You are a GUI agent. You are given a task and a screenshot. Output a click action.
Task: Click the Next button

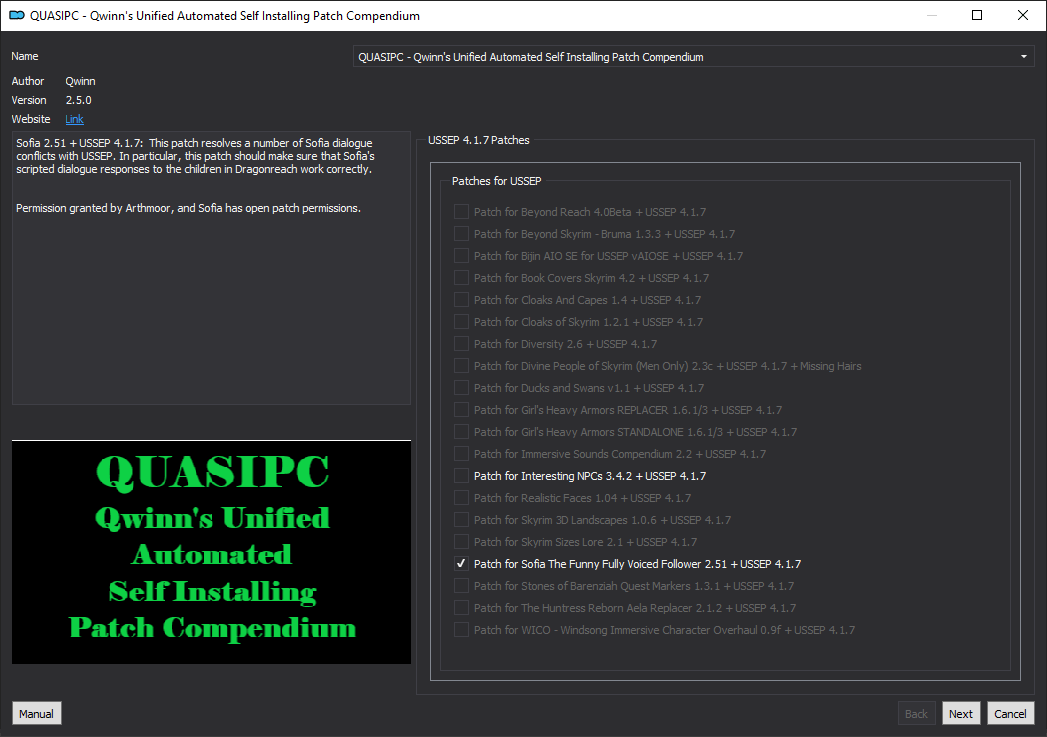point(961,714)
